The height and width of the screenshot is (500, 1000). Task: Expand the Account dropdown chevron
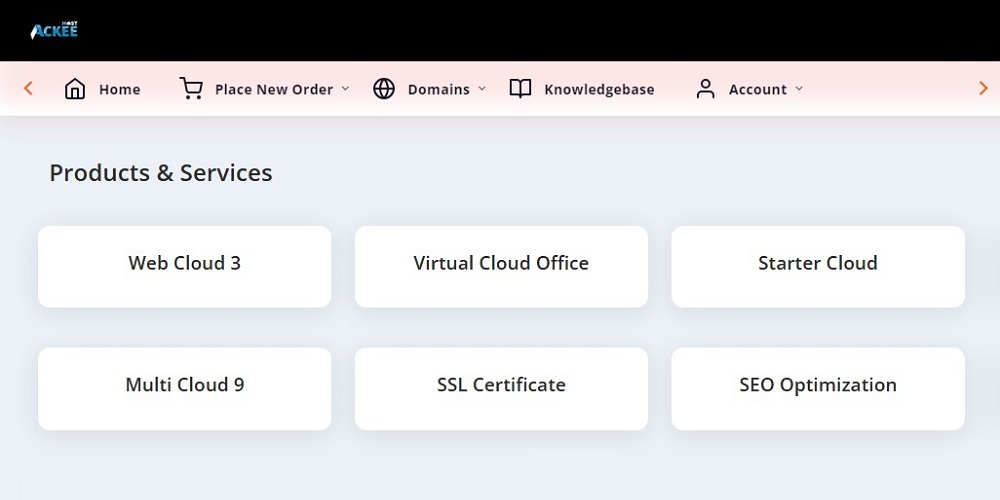(799, 89)
